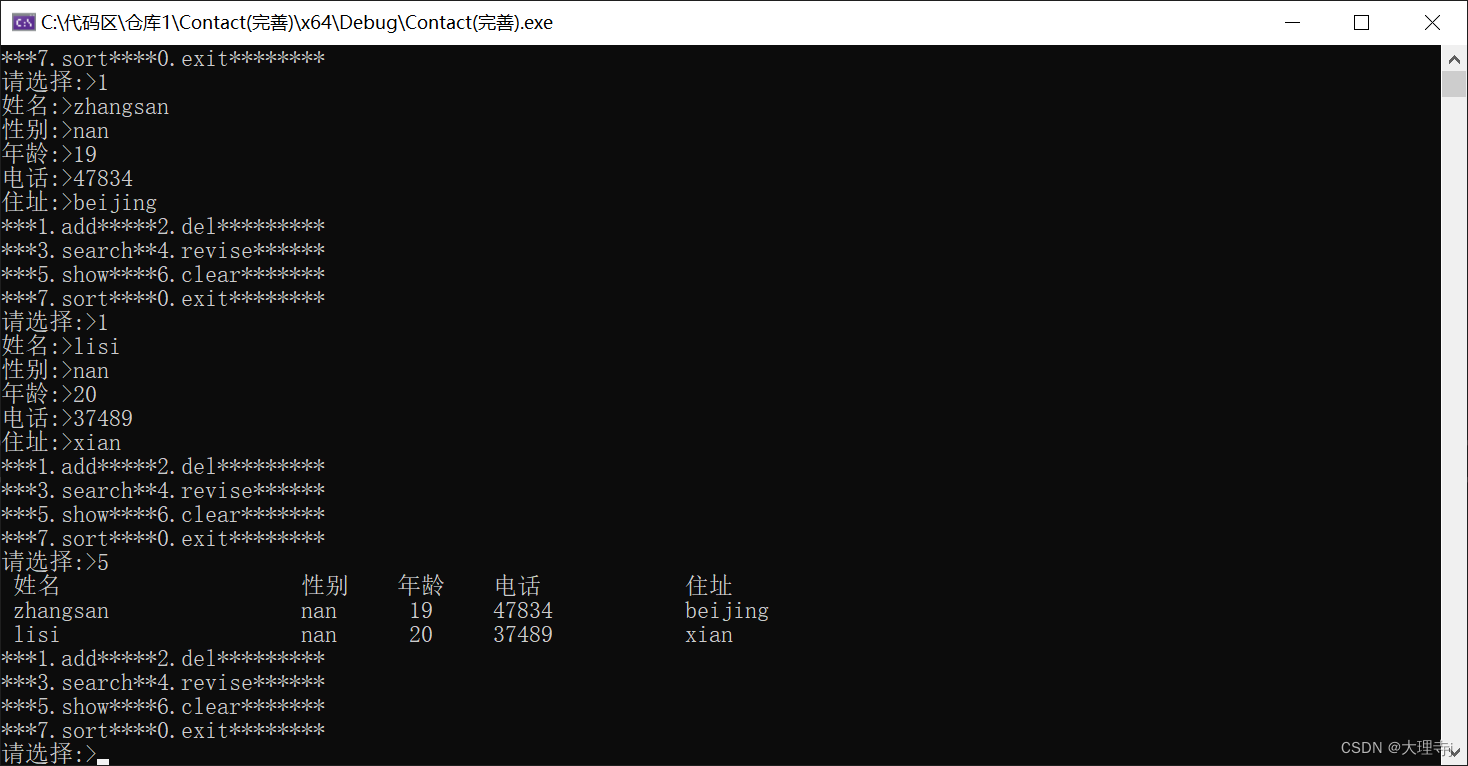Click the line '请选择:>5'
Image resolution: width=1468 pixels, height=766 pixels.
pyautogui.click(x=55, y=563)
